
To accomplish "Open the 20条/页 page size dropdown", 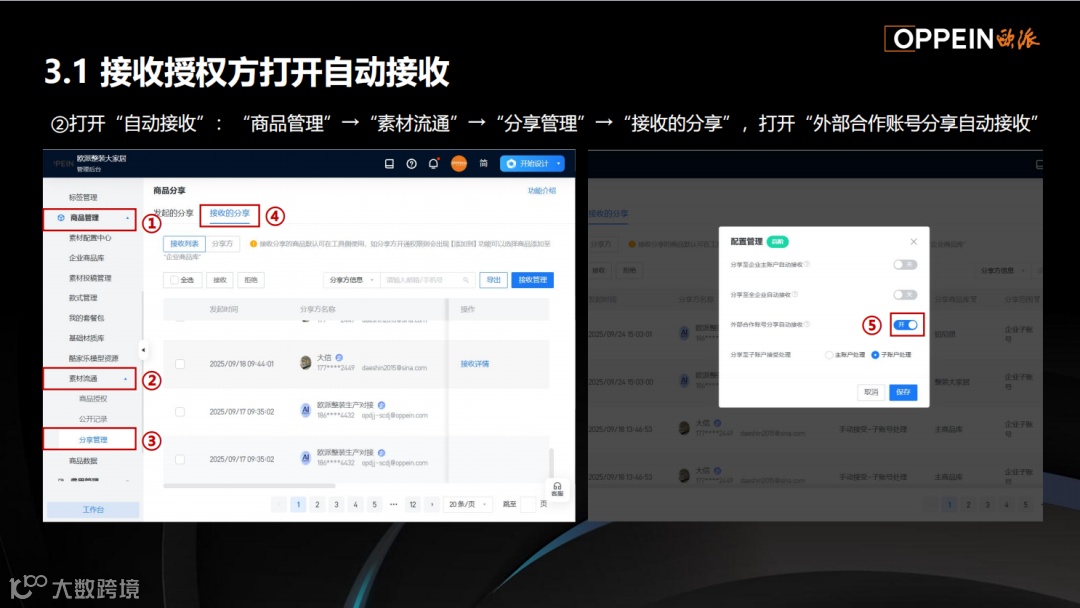I will pos(468,505).
